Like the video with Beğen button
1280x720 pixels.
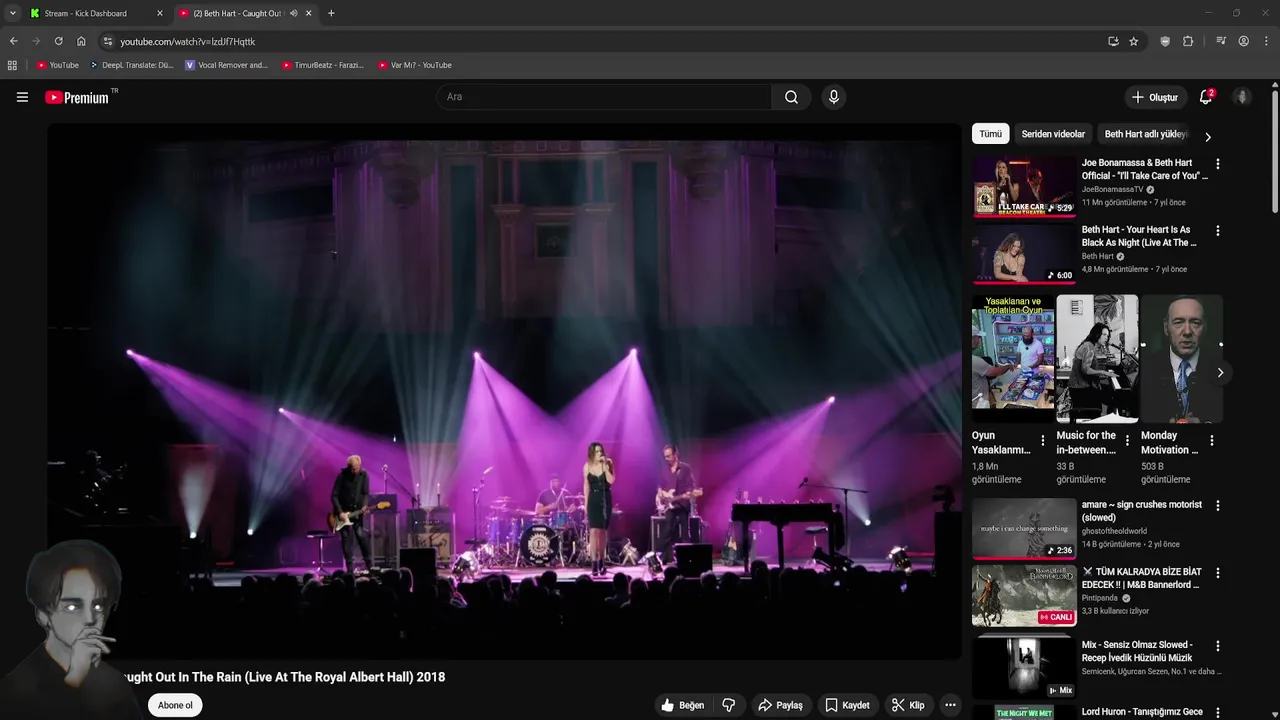click(x=683, y=705)
